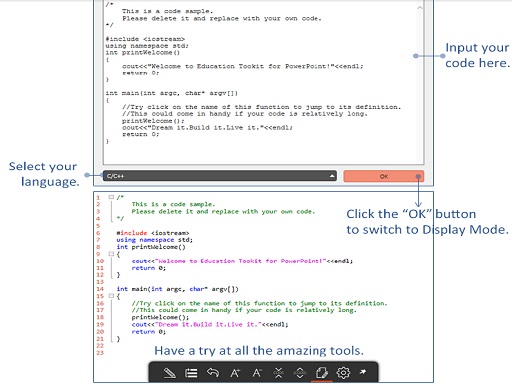The image size is (512, 384).
Task: Click the scroll-up arrow of code input box
Action: [420, 8]
